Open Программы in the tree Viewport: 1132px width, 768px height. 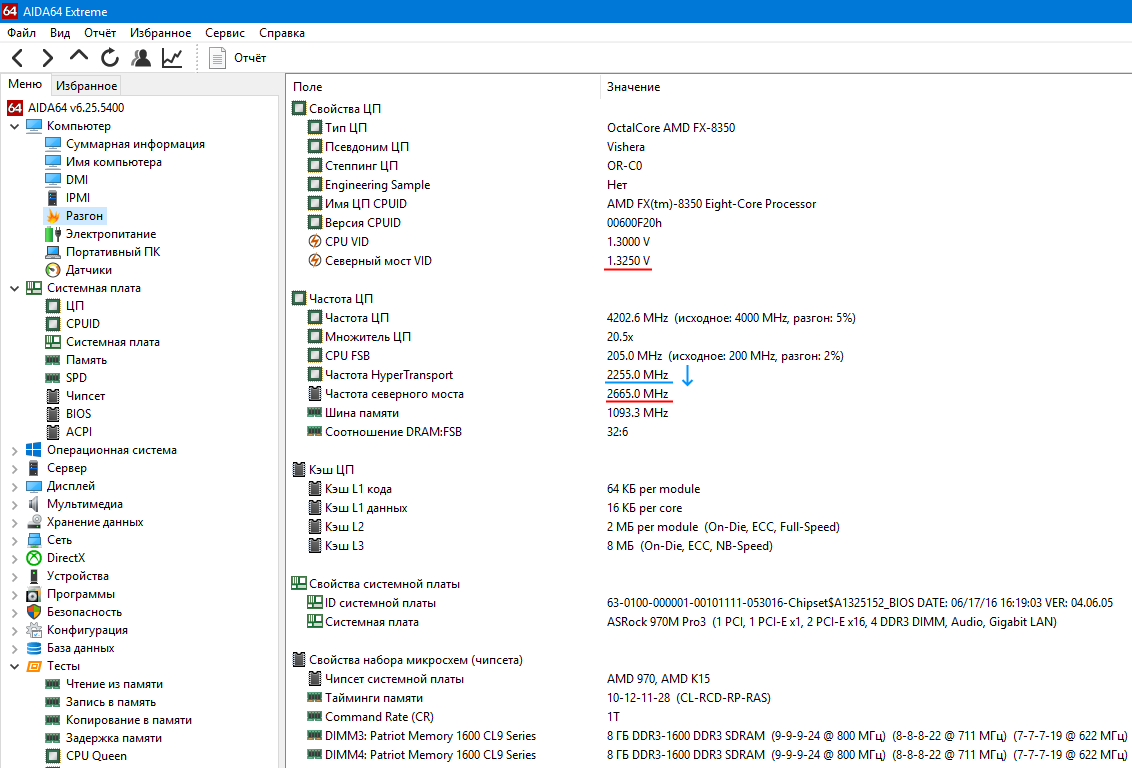click(x=80, y=594)
